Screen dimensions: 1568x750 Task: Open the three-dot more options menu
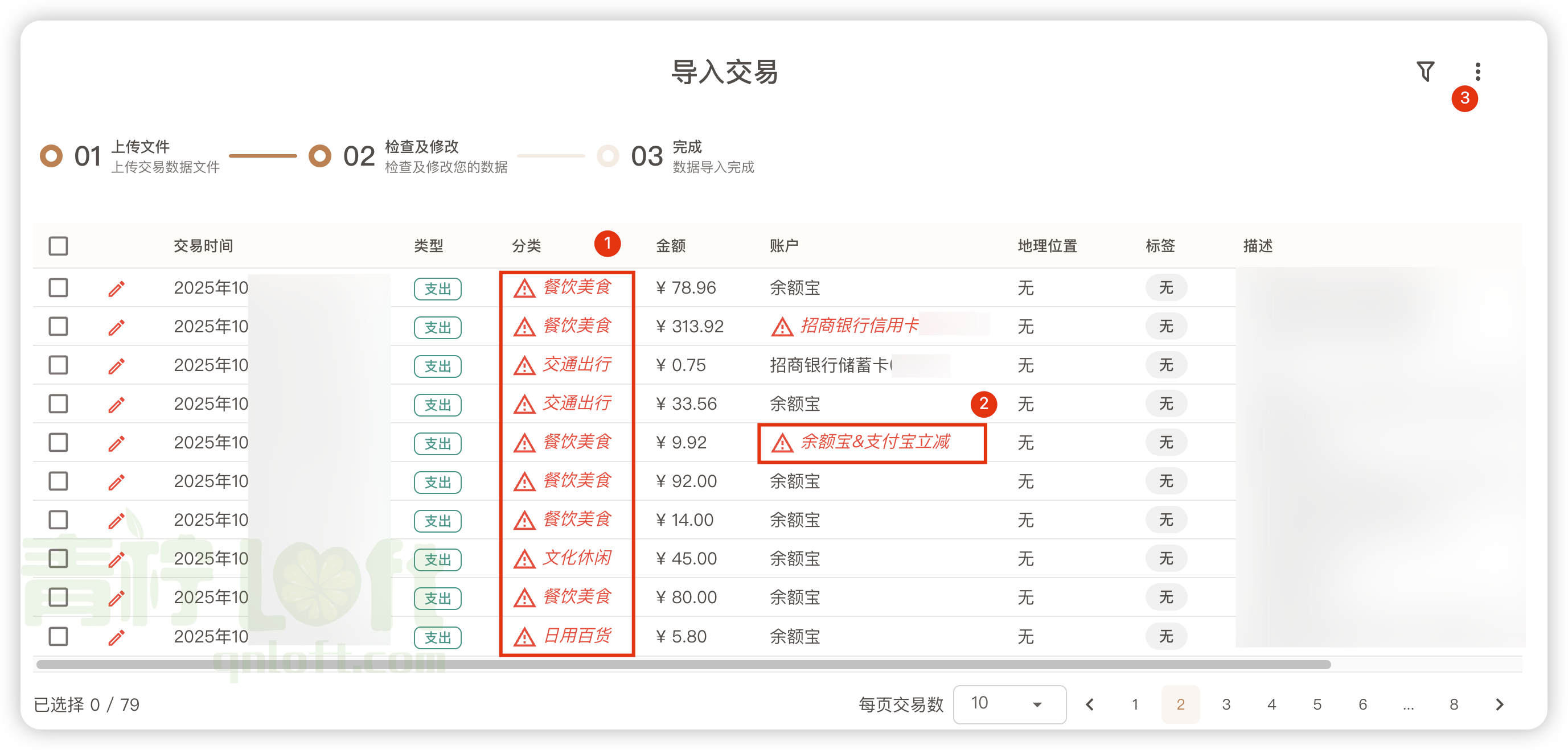[x=1478, y=71]
